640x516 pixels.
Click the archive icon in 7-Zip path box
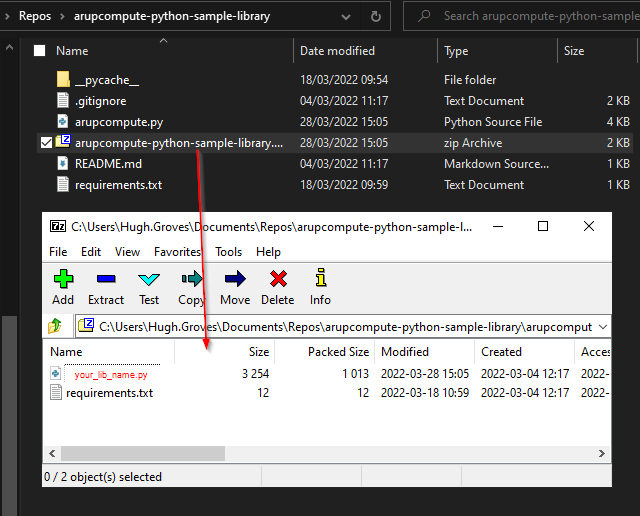(x=86, y=325)
